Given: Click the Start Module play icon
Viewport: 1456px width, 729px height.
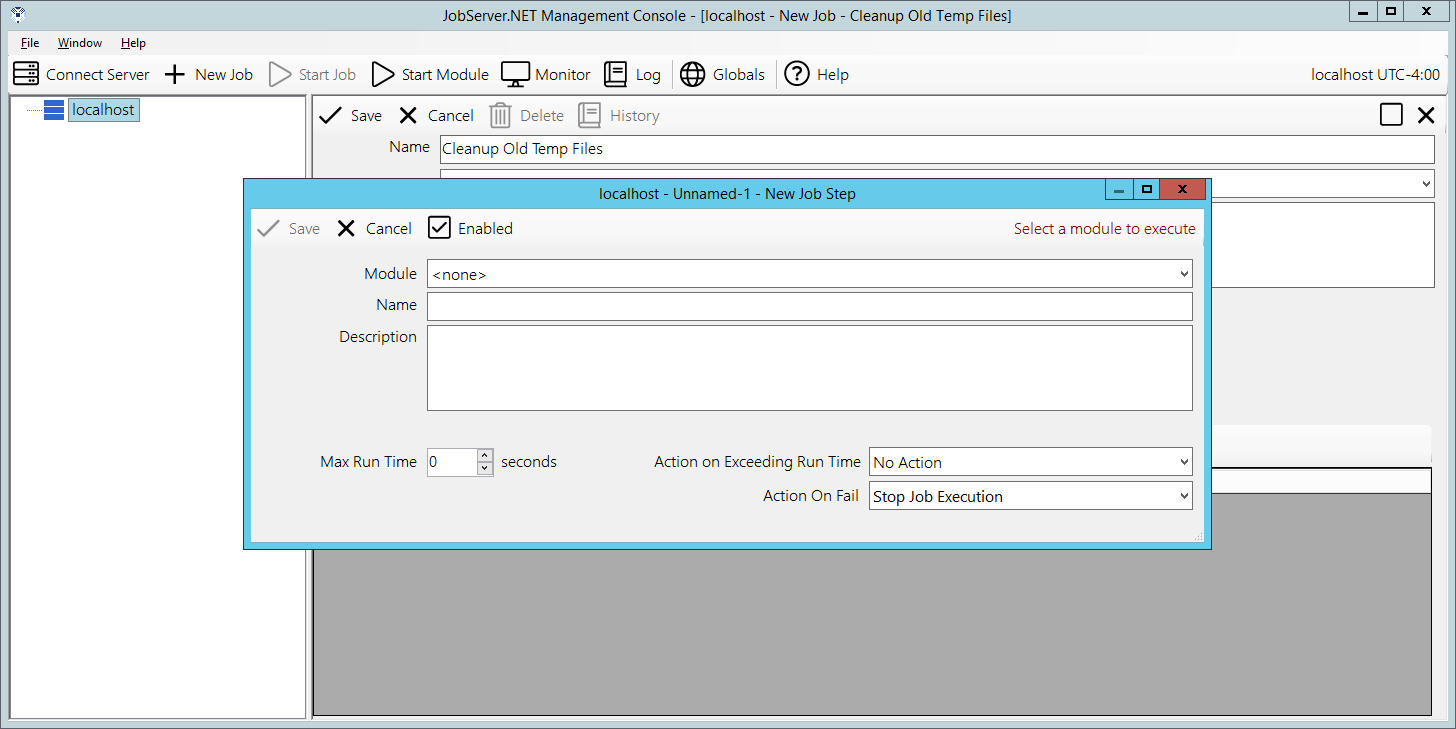Looking at the screenshot, I should click(383, 74).
